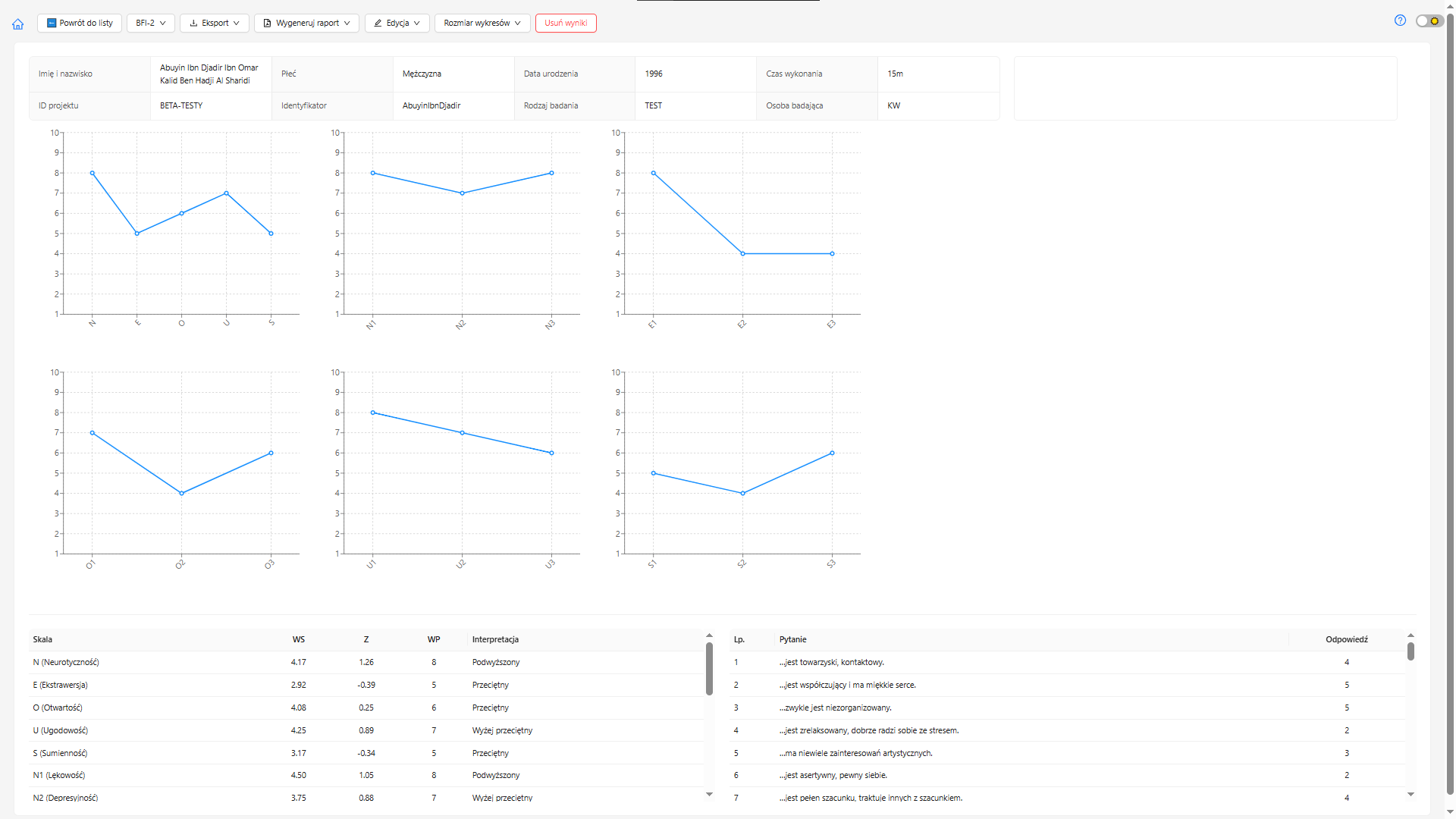This screenshot has height=819, width=1456.
Task: Open the BFI-2 dropdown
Action: coord(151,23)
